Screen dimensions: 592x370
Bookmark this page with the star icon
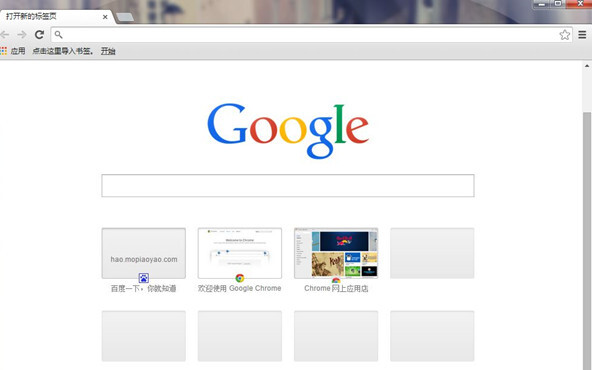pos(564,35)
